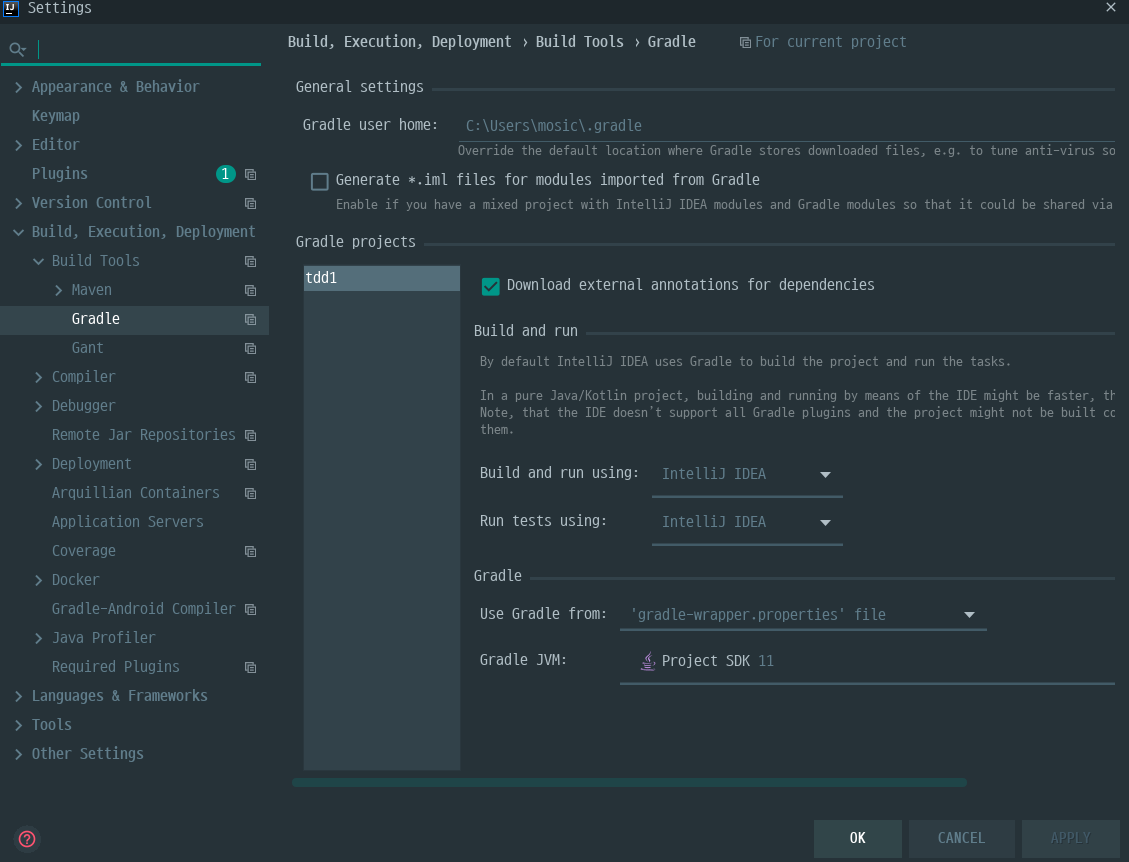Click the Deployment project-level icon
Screen dimensions: 1129x862
click(251, 464)
